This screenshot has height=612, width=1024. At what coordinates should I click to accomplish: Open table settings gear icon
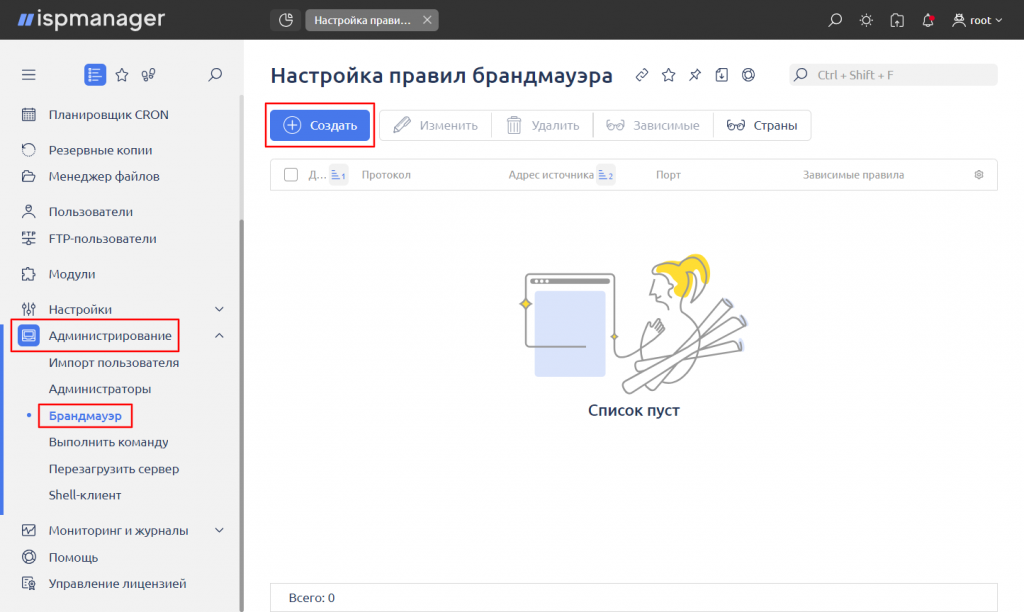pos(978,174)
